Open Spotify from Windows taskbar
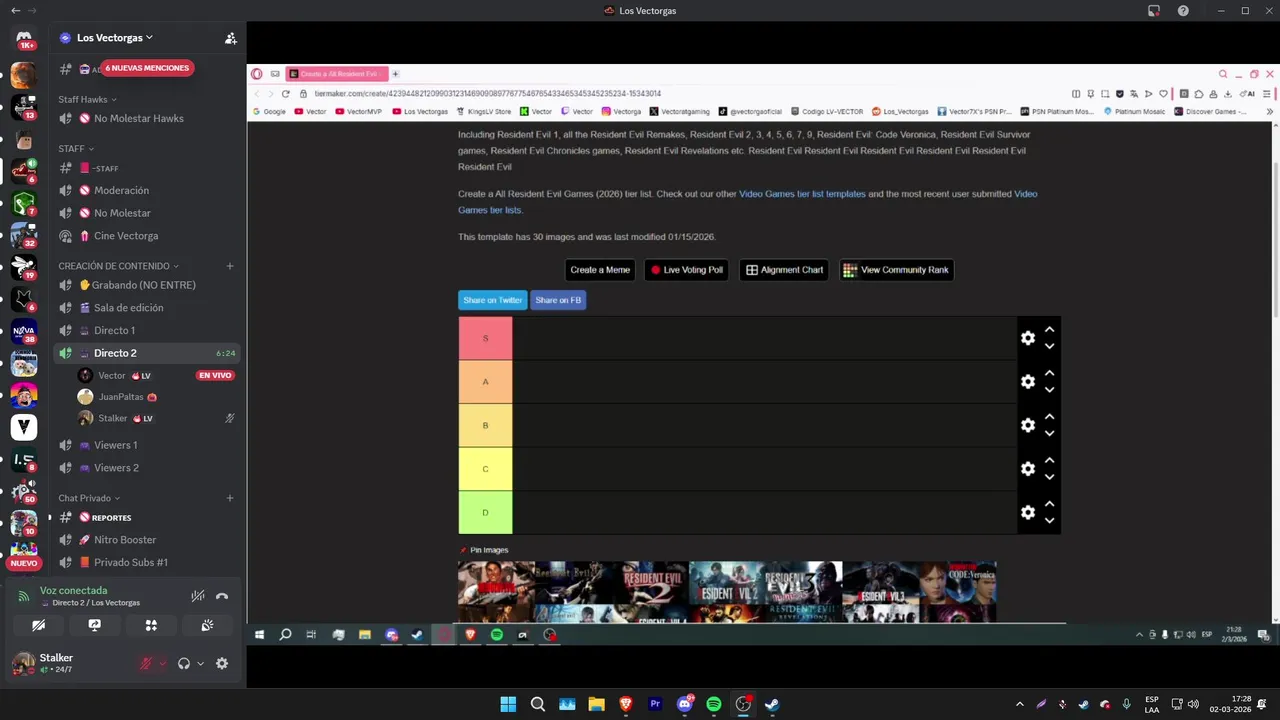The height and width of the screenshot is (720, 1280). click(x=714, y=704)
